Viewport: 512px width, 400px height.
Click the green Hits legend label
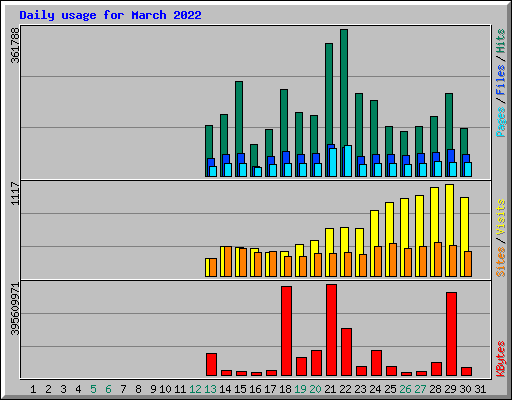tap(500, 41)
